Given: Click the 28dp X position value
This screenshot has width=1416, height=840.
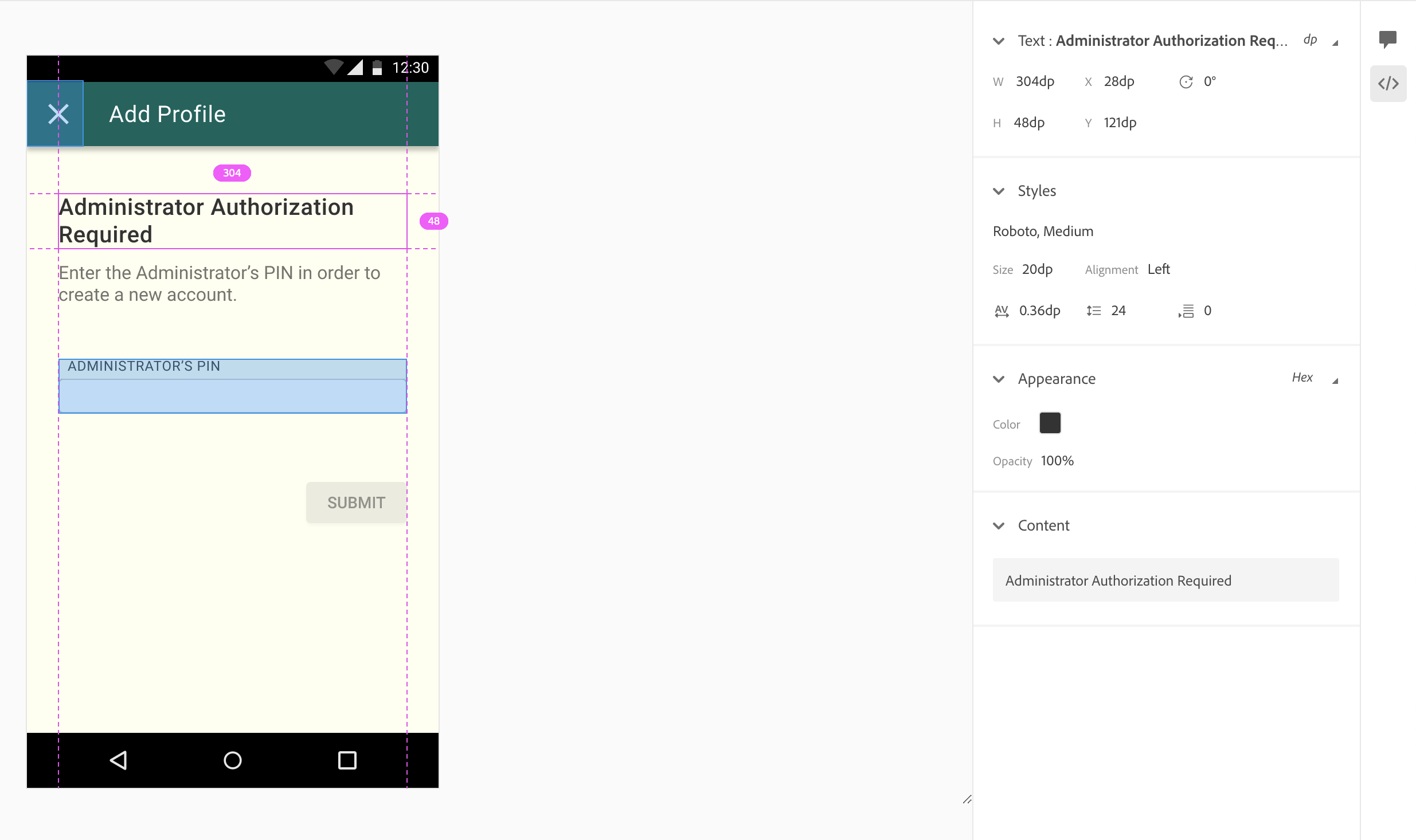Looking at the screenshot, I should 1119,81.
